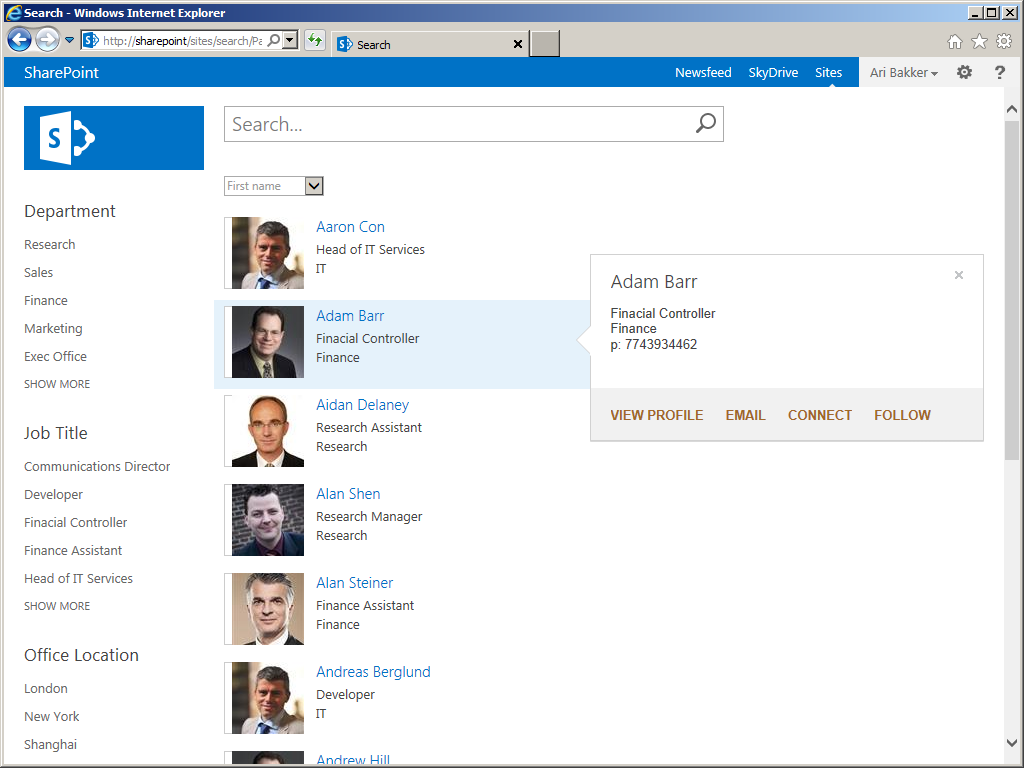Filter by Head of IT Services refiner

click(x=78, y=579)
